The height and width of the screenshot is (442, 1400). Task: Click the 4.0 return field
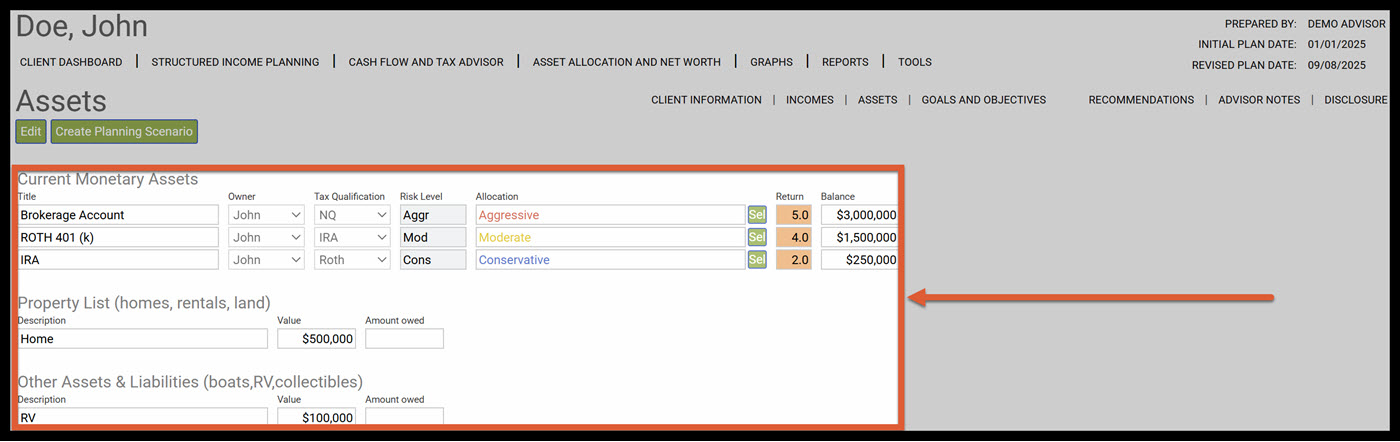point(794,238)
